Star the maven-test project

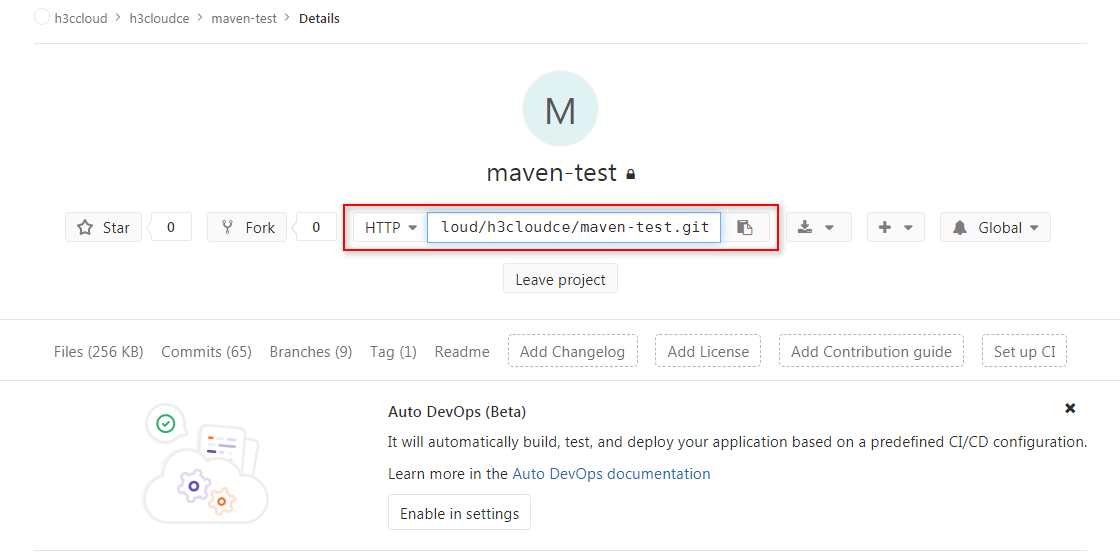click(104, 227)
